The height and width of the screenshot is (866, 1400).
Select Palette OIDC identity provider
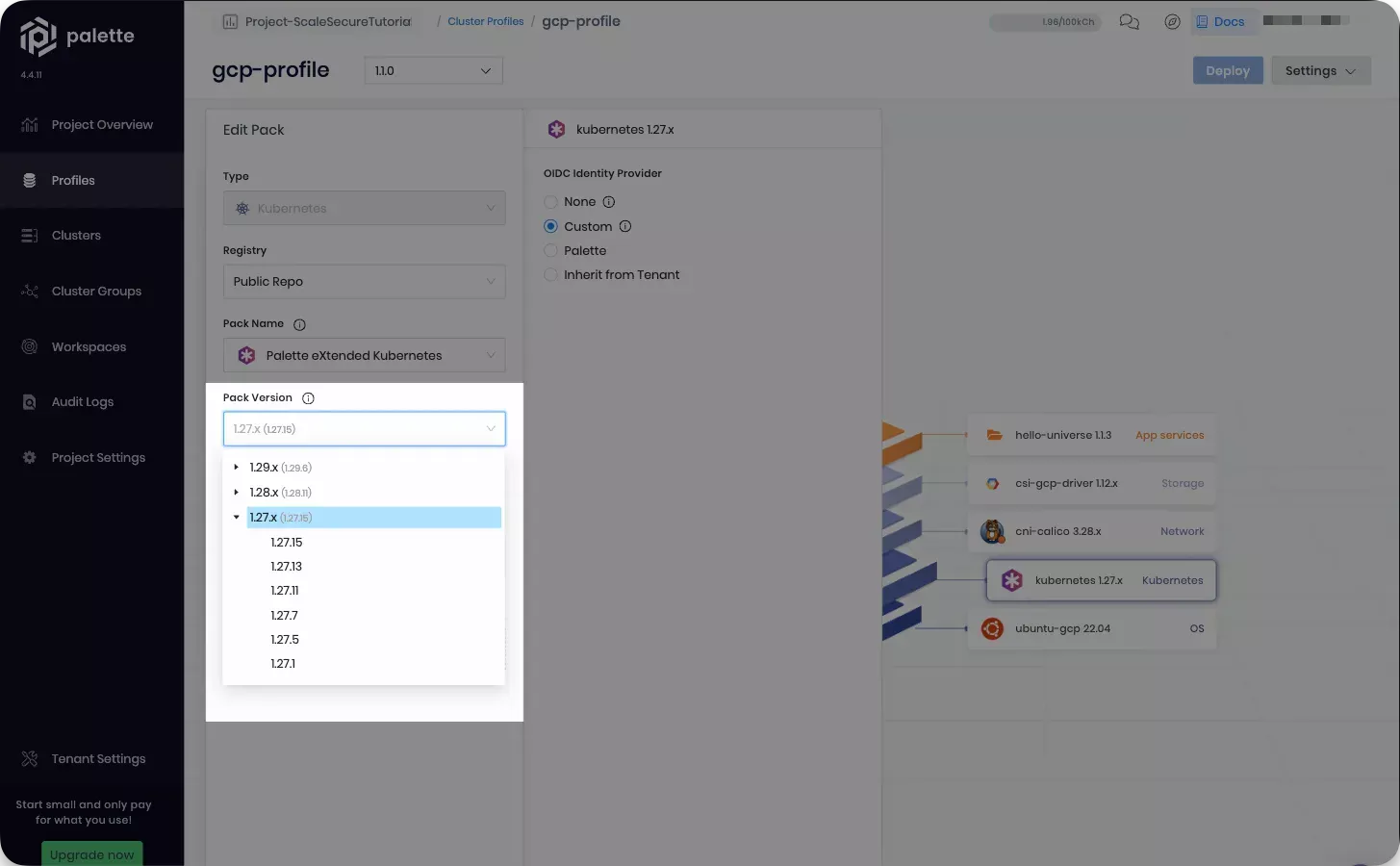[551, 251]
